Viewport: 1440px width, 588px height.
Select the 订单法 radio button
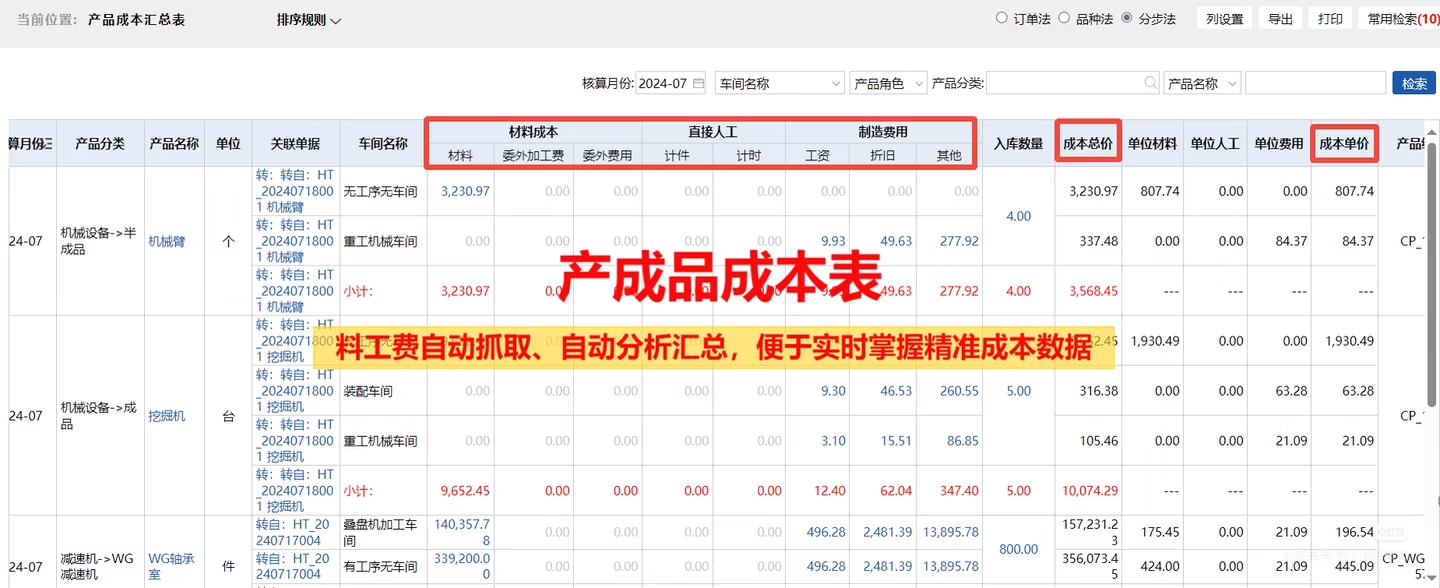(1002, 18)
